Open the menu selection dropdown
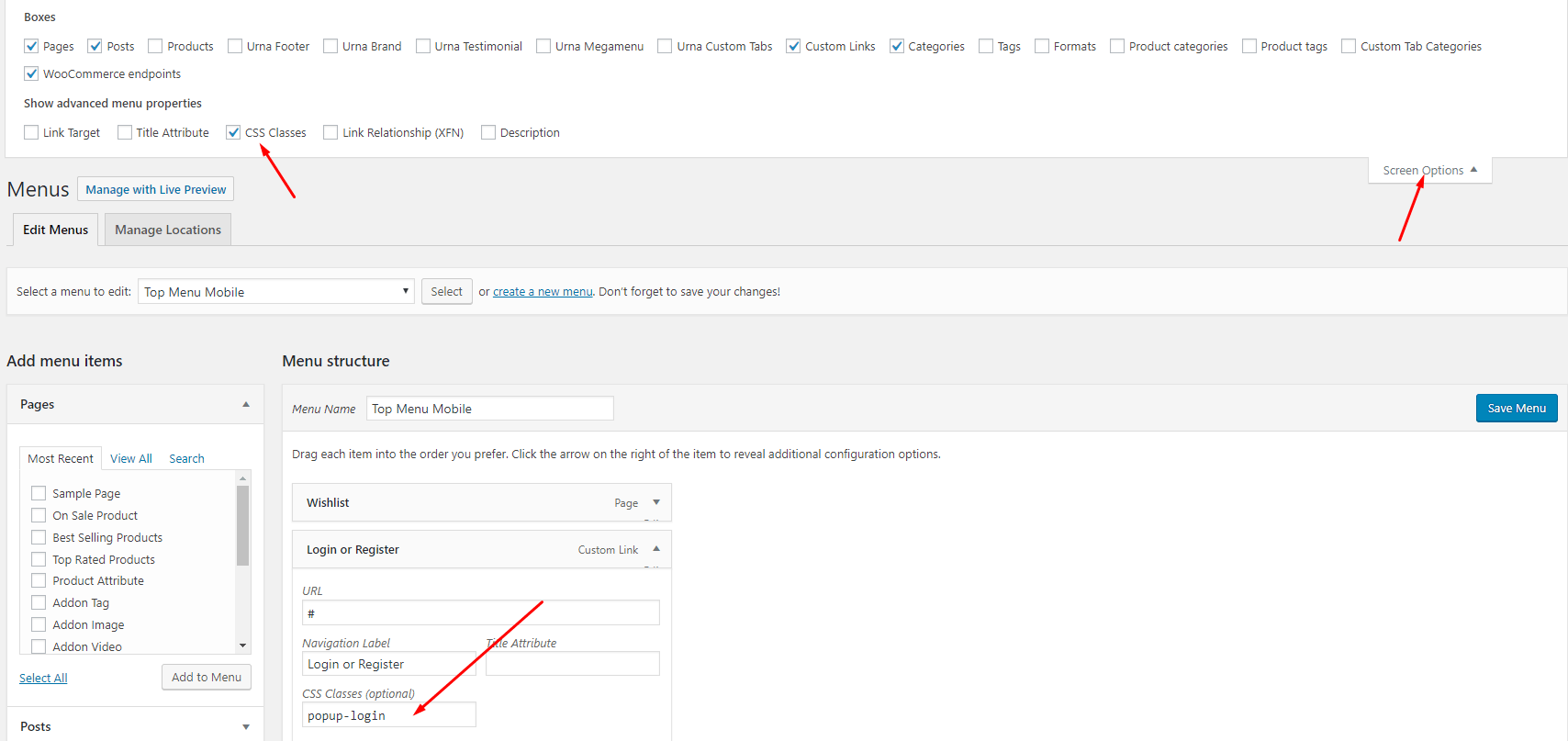This screenshot has height=741, width=1568. tap(276, 291)
